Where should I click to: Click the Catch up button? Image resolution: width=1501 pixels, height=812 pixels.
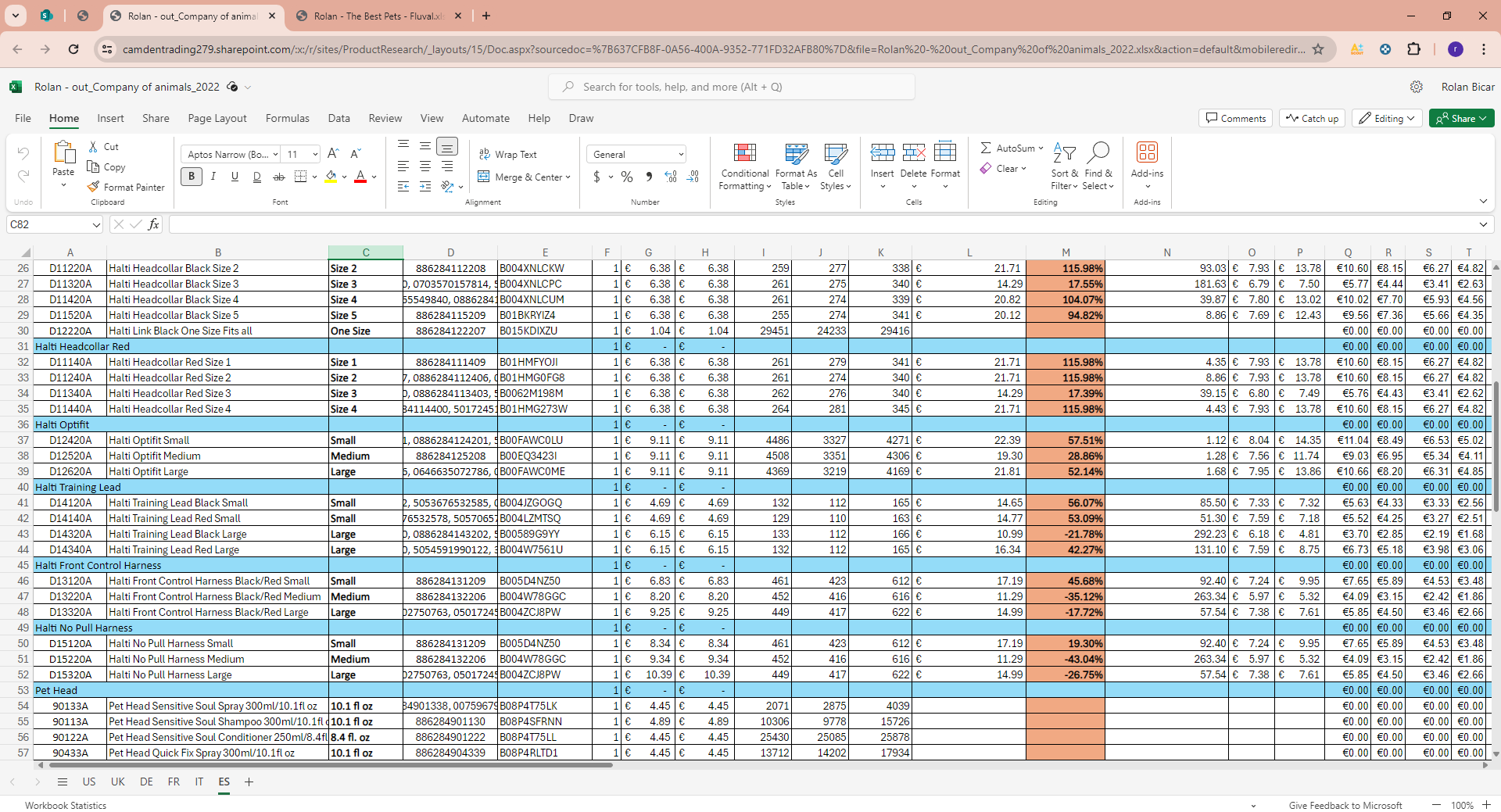1312,119
